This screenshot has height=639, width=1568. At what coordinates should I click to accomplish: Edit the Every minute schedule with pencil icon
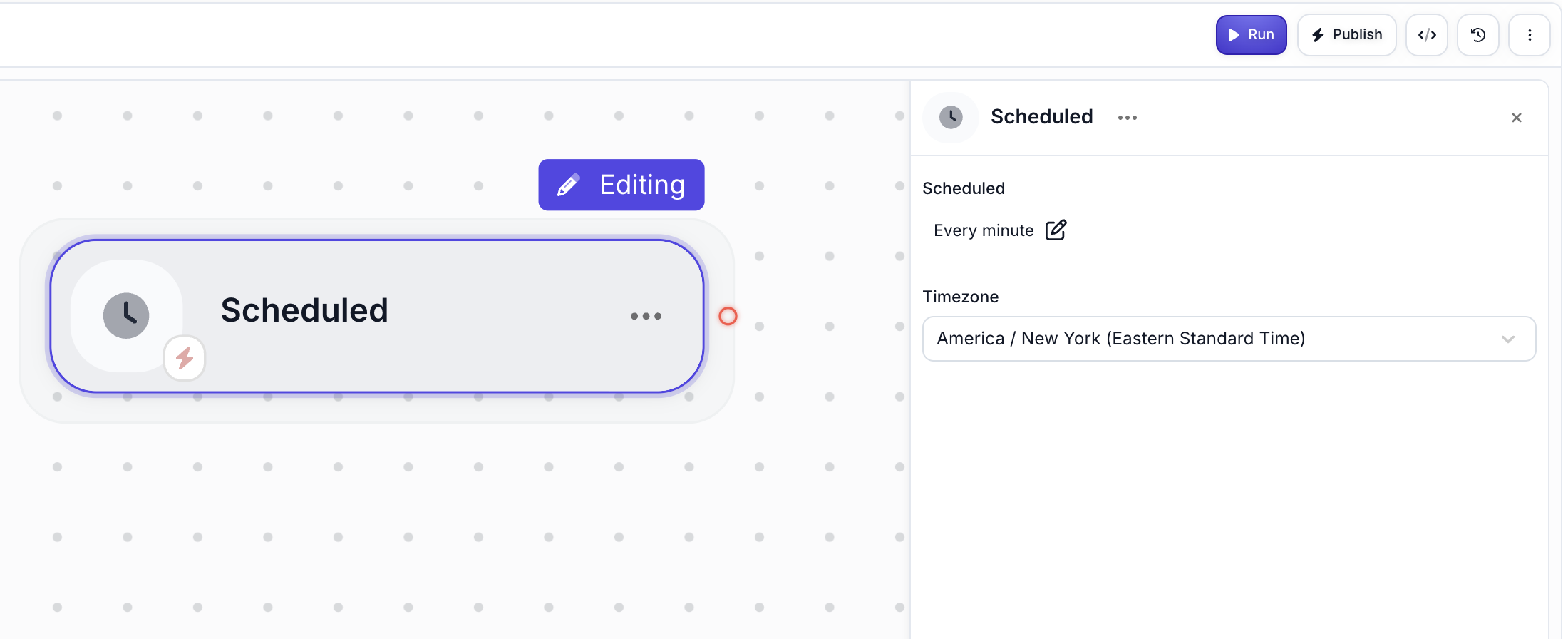1056,230
